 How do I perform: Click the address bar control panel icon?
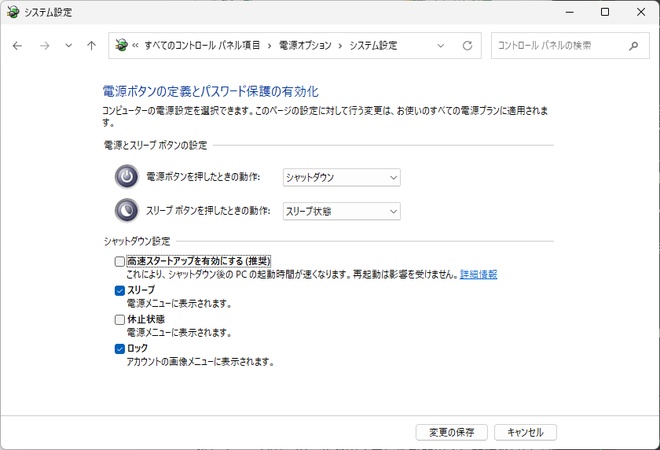click(122, 45)
